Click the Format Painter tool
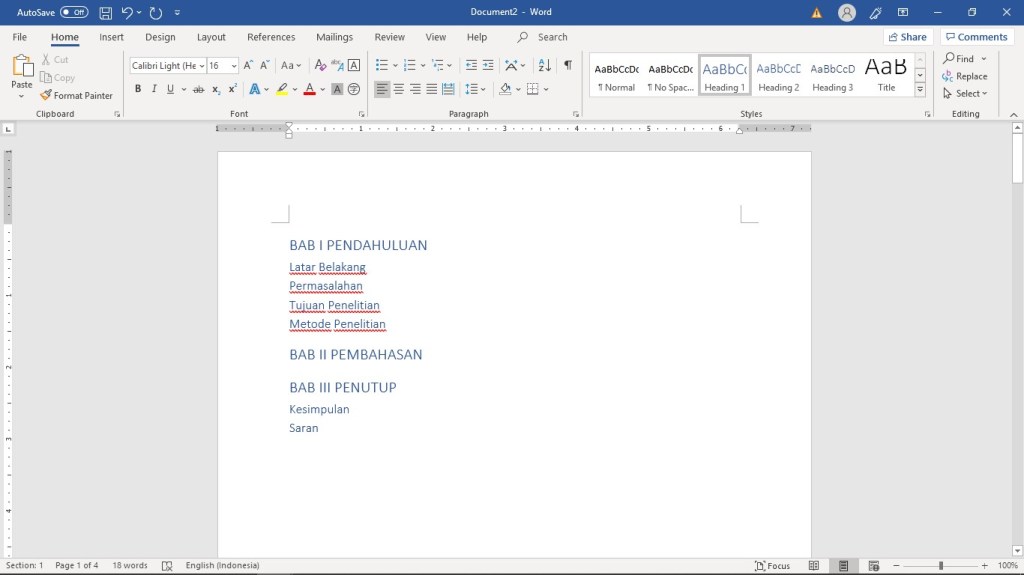1024x575 pixels. pyautogui.click(x=76, y=96)
